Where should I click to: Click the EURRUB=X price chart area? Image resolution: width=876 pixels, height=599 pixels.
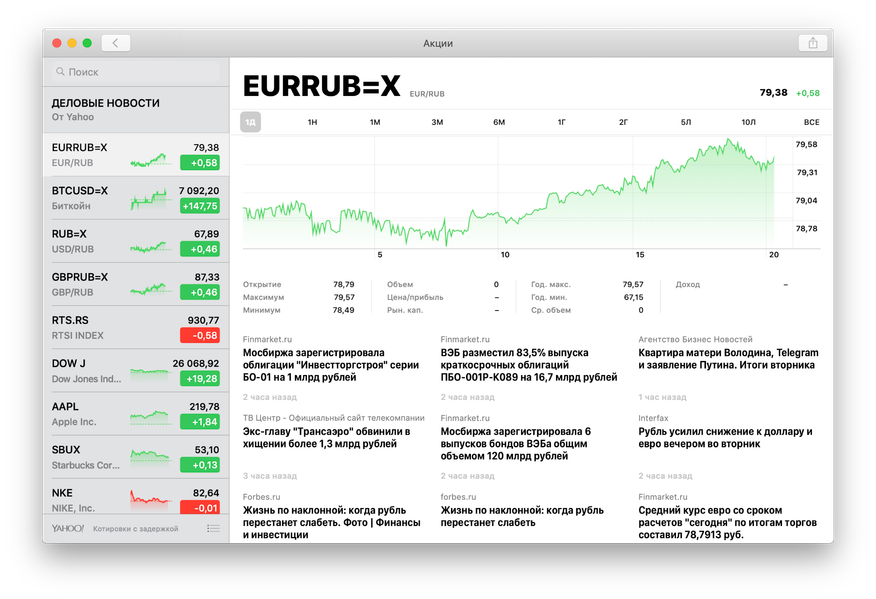tap(517, 193)
